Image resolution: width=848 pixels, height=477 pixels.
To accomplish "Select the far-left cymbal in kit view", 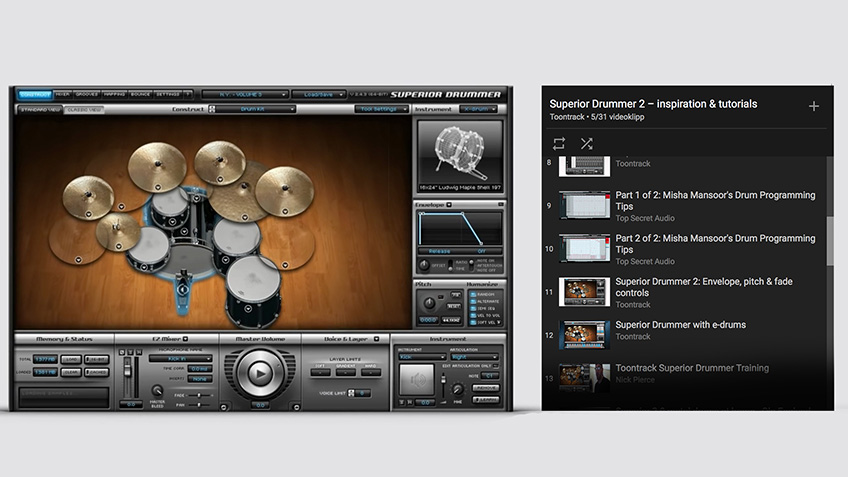I will (88, 196).
